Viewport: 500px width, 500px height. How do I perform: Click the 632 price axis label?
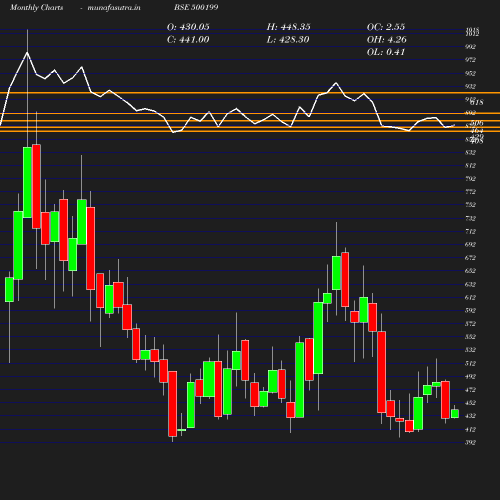(x=470, y=284)
